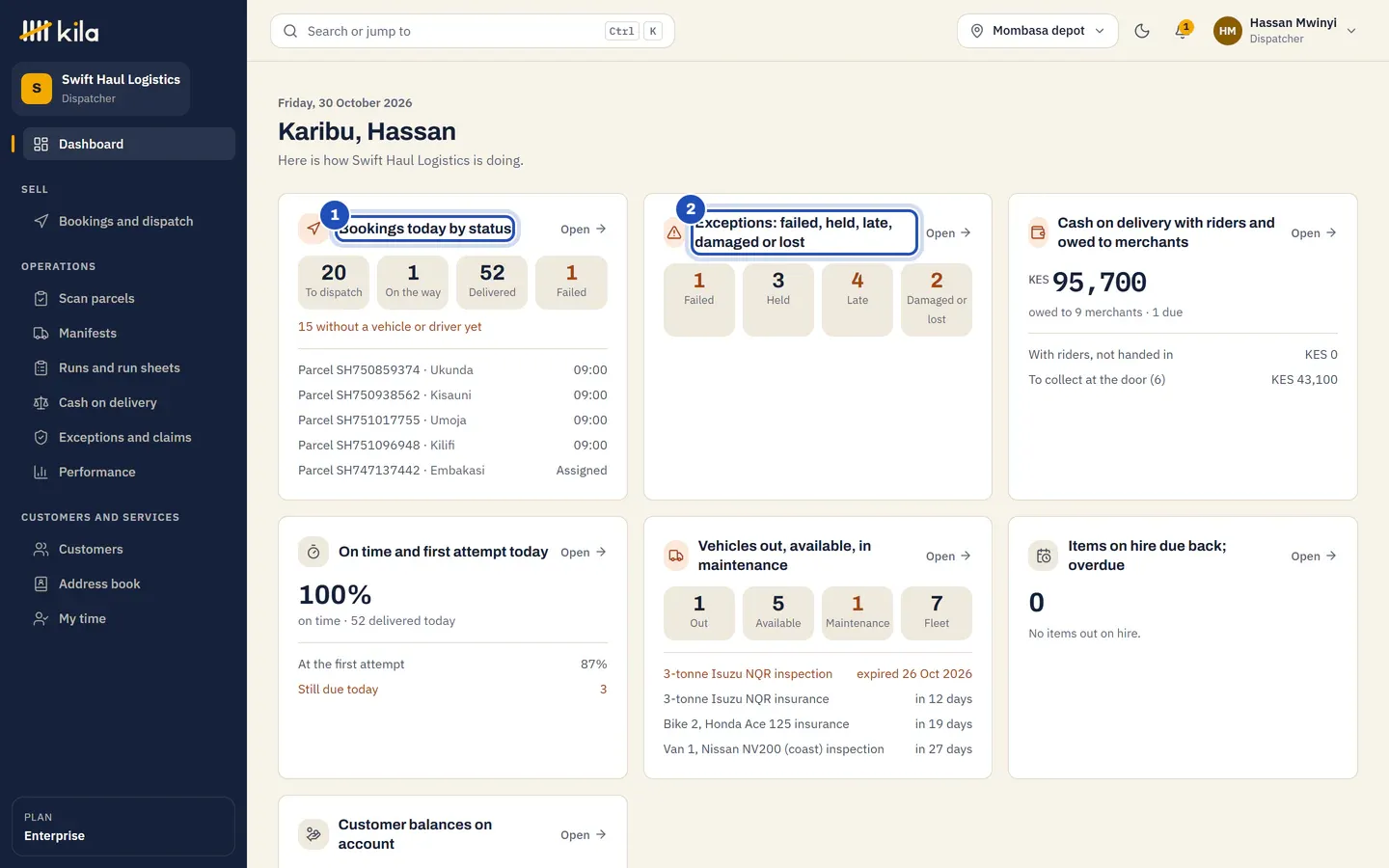The width and height of the screenshot is (1389, 868).
Task: Toggle dark mode moon icon
Action: (x=1142, y=31)
